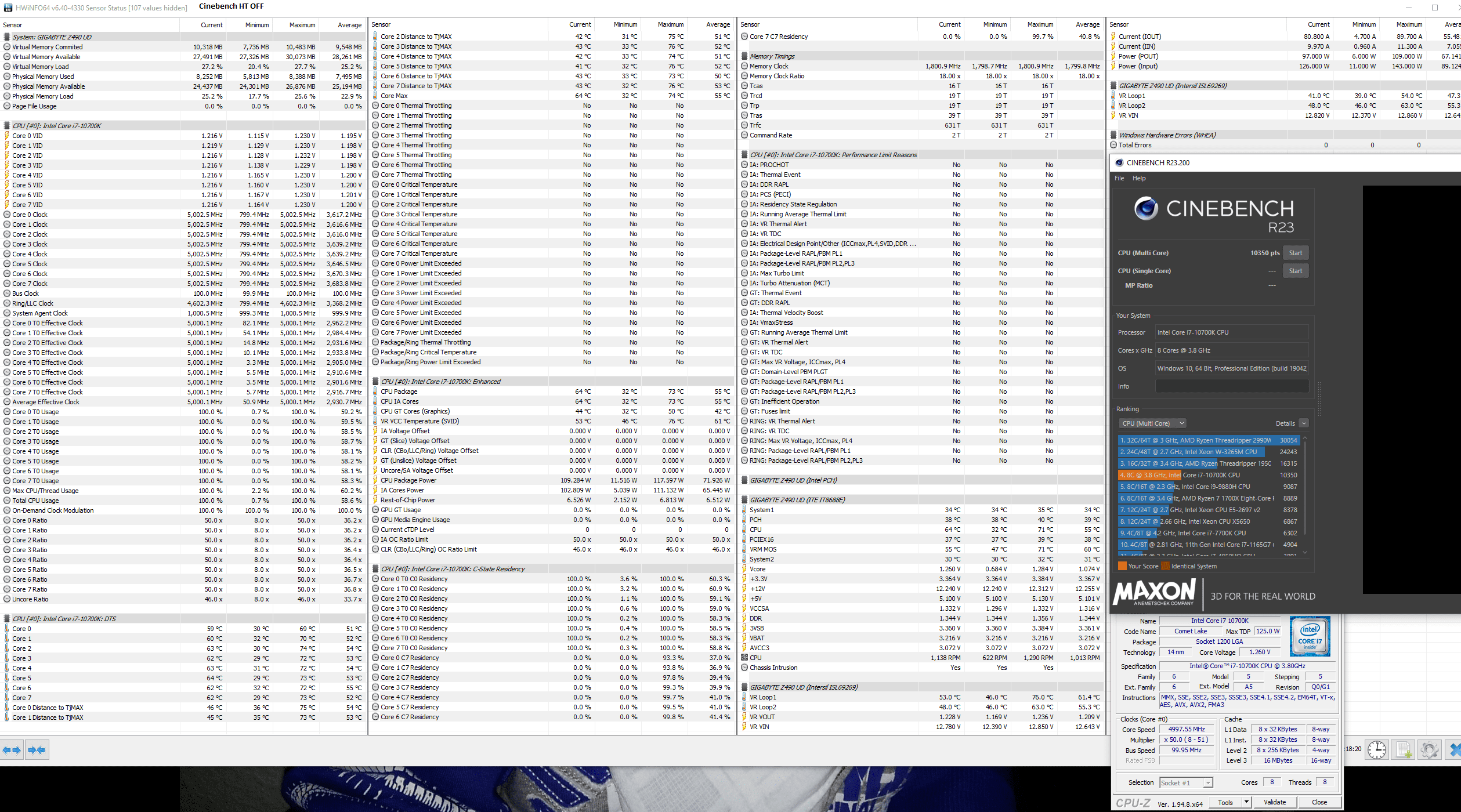The height and width of the screenshot is (812, 1461).
Task: Open CPU-Z Tools dropdown arrow
Action: [x=1246, y=802]
